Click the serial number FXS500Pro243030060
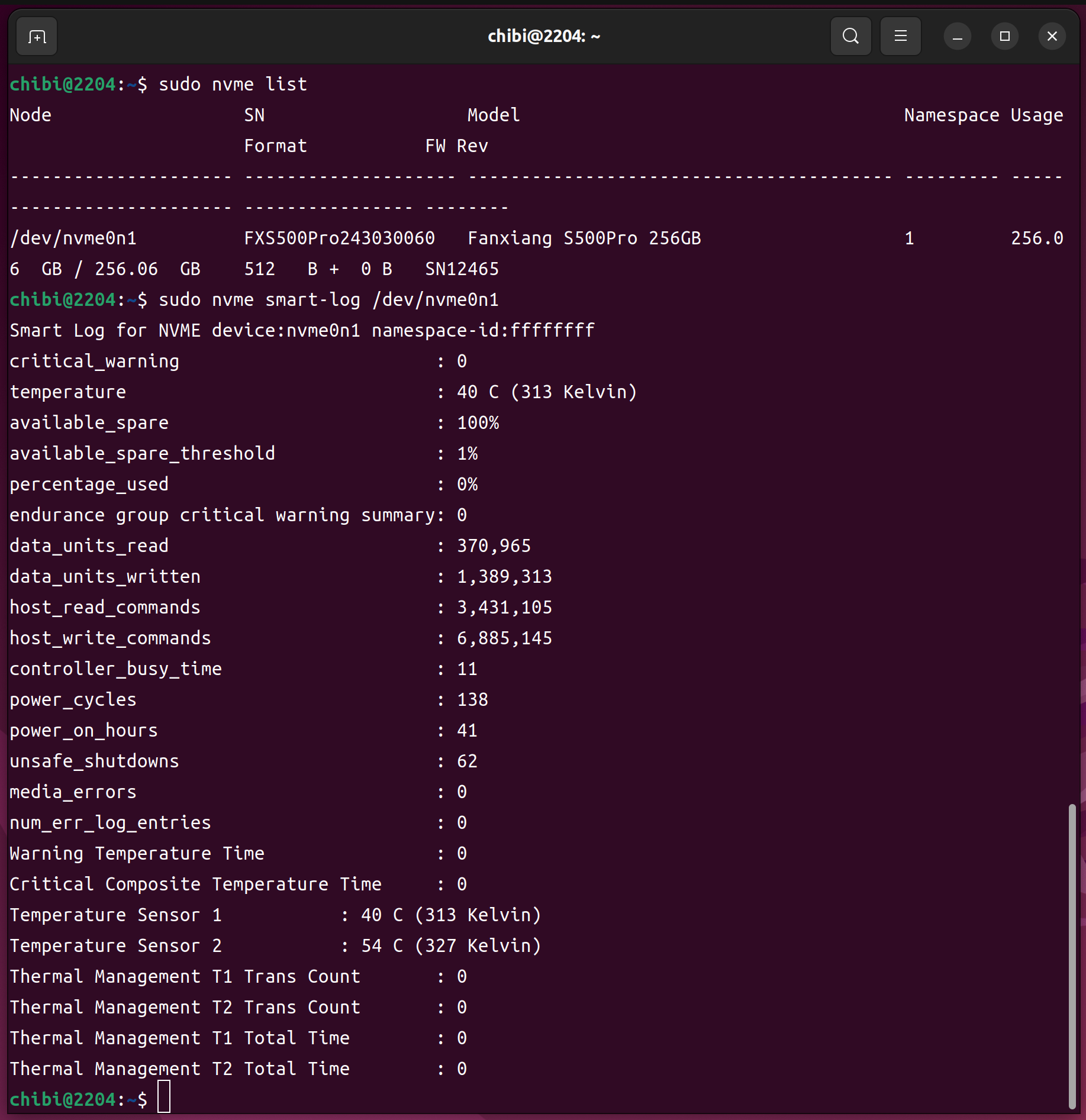This screenshot has height=1120, width=1086. pyautogui.click(x=339, y=238)
